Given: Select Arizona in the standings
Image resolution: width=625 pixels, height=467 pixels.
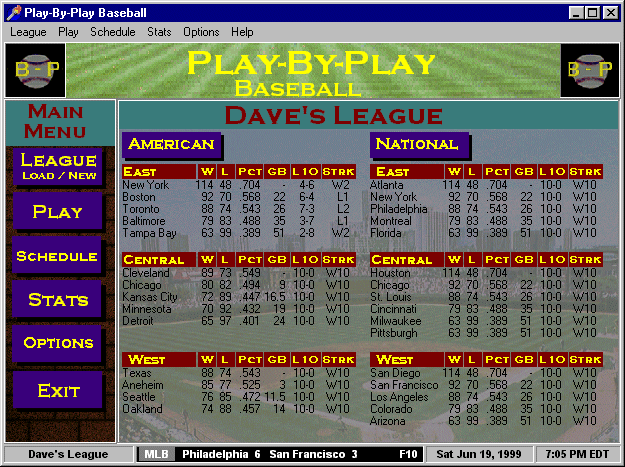Looking at the screenshot, I should [387, 421].
